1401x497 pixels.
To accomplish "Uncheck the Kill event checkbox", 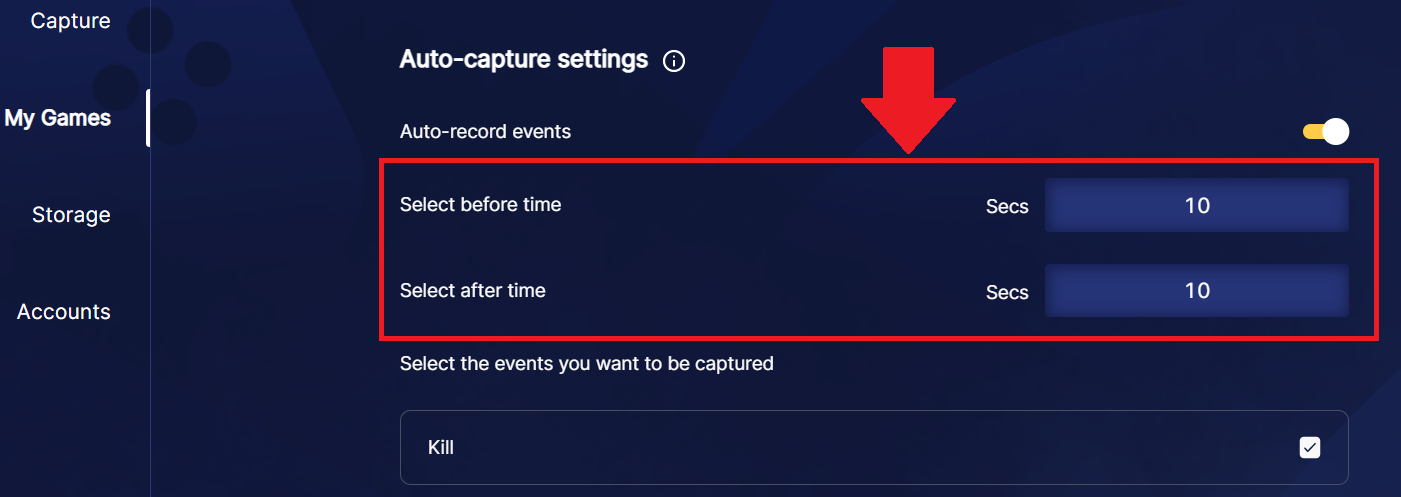I will tap(1309, 447).
